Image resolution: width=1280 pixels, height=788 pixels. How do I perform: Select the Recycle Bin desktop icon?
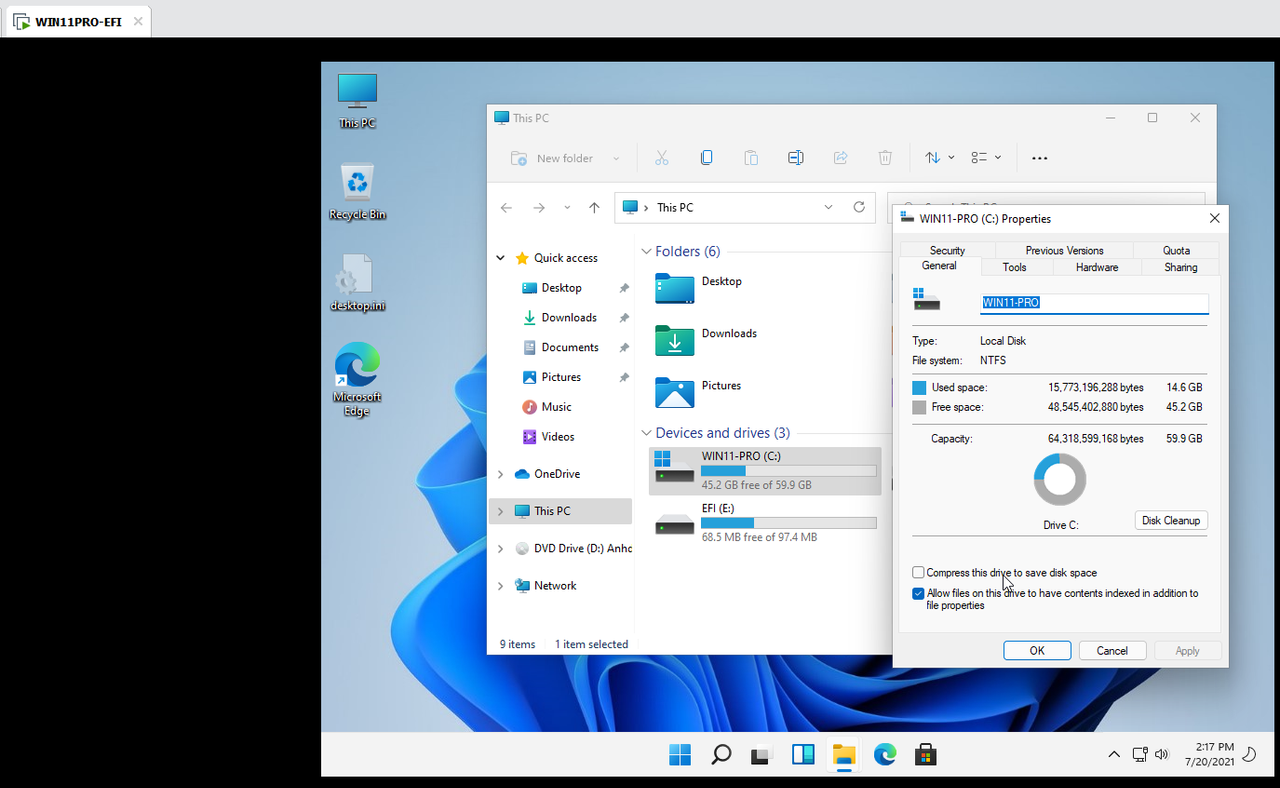pos(357,192)
